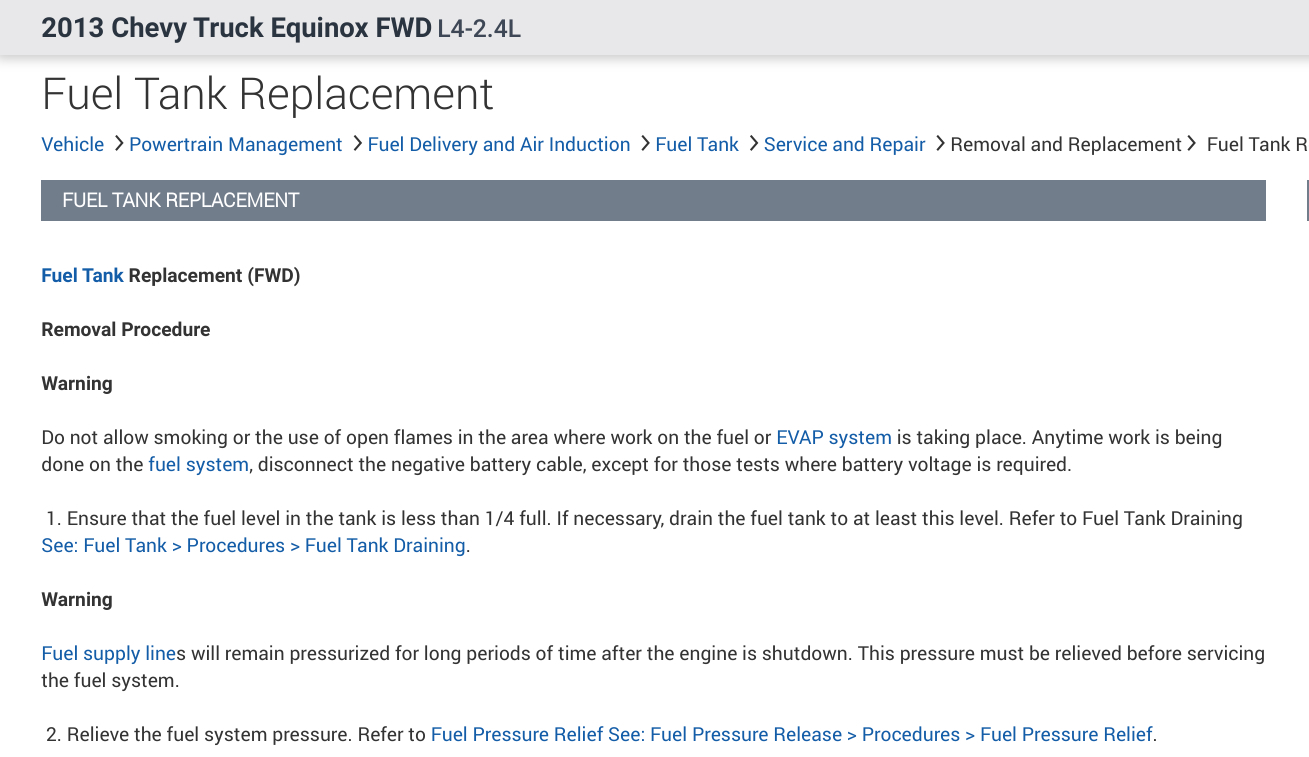Click the truncated last breadcrumb item
This screenshot has height=757, width=1309.
point(1257,145)
